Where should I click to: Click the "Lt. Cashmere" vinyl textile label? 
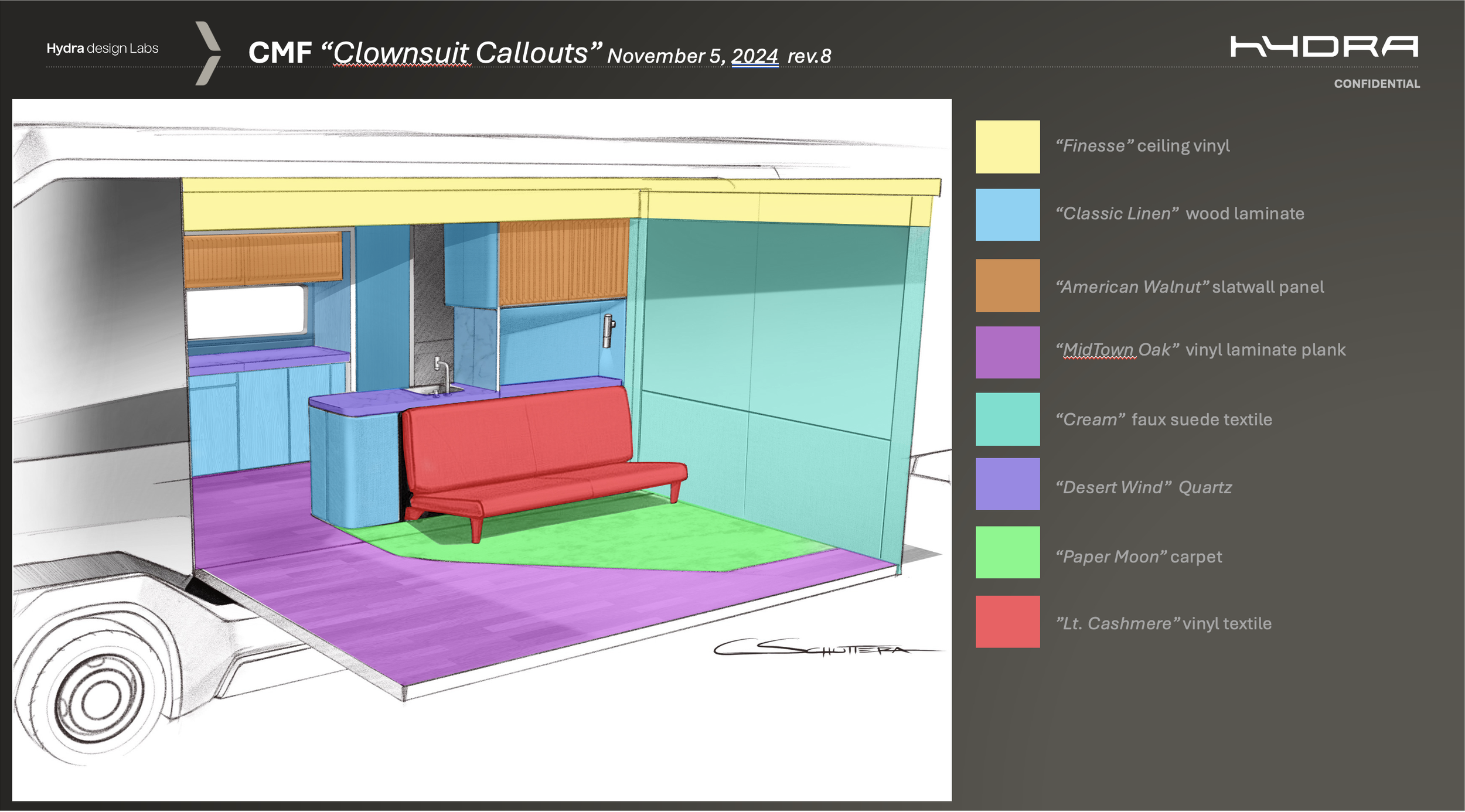click(x=1164, y=623)
